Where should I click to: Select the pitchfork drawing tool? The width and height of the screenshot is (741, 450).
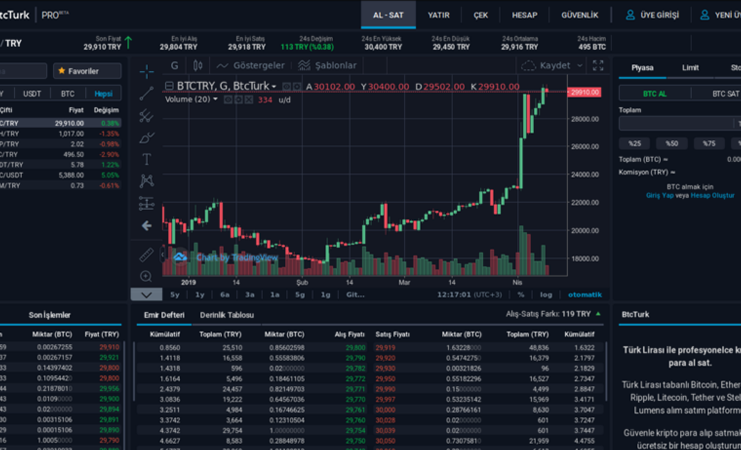click(x=146, y=116)
